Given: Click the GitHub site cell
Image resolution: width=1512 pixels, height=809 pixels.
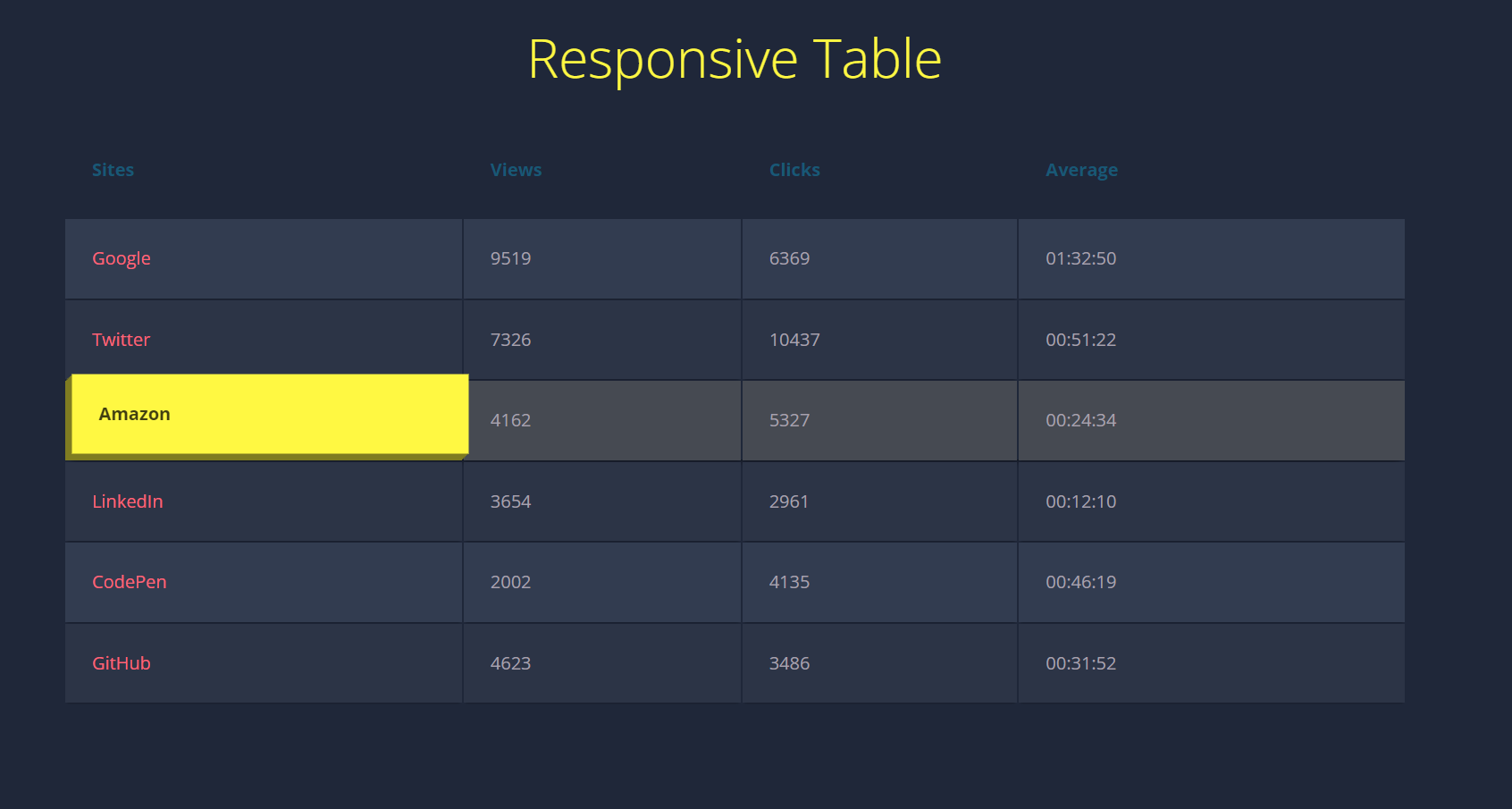Looking at the screenshot, I should tap(264, 663).
